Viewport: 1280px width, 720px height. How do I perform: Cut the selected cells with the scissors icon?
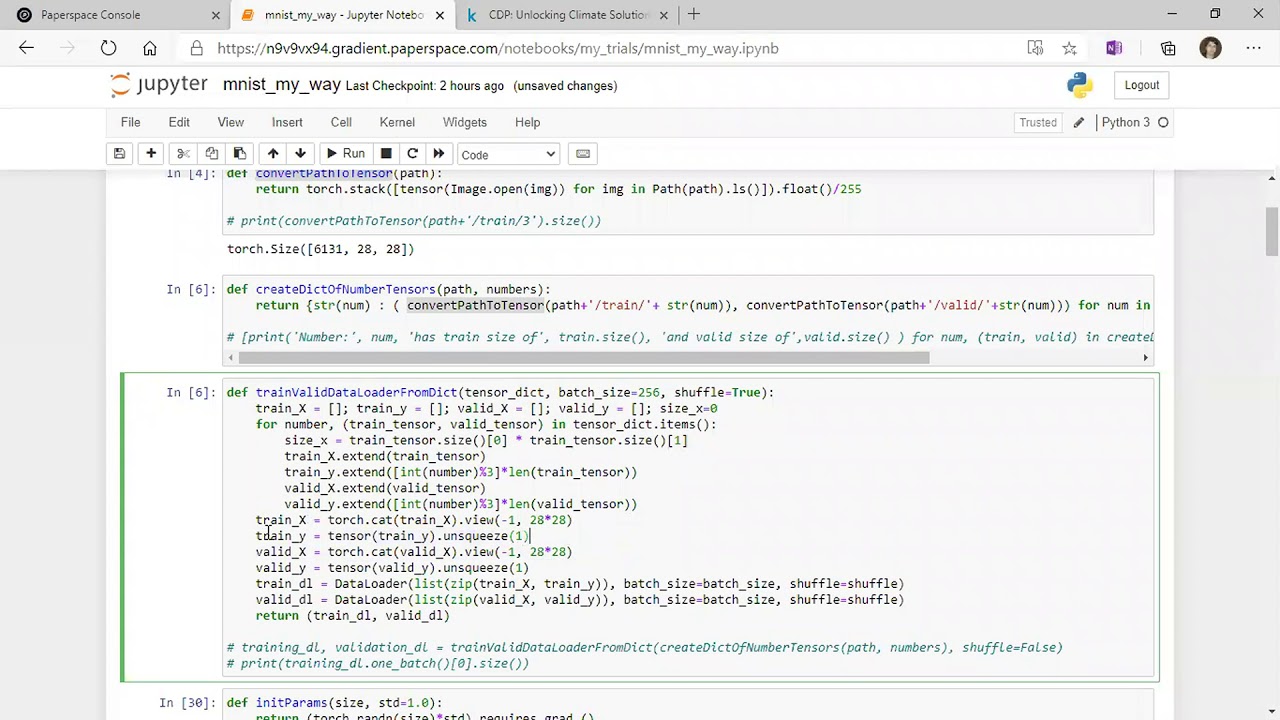click(183, 154)
